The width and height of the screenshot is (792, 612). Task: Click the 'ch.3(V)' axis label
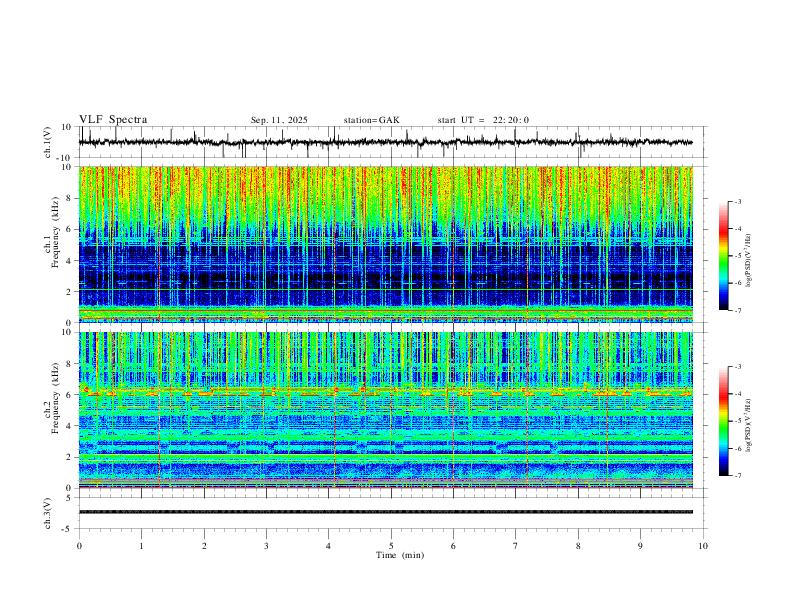(x=48, y=513)
